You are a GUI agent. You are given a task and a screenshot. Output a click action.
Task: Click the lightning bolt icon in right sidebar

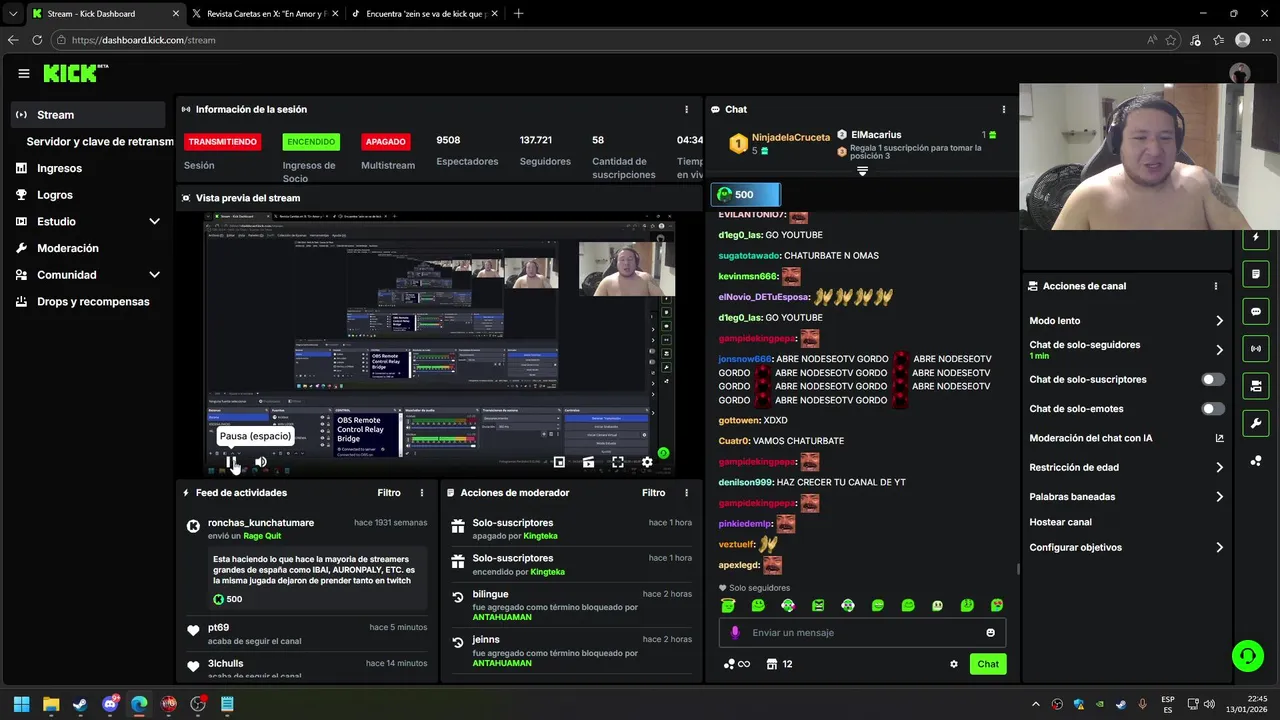pyautogui.click(x=1256, y=237)
